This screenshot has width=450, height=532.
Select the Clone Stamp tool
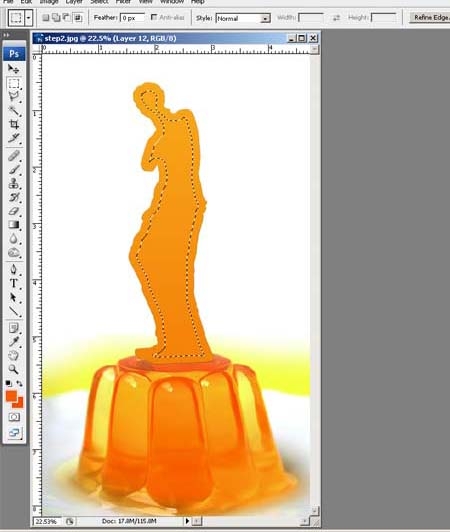pos(14,184)
